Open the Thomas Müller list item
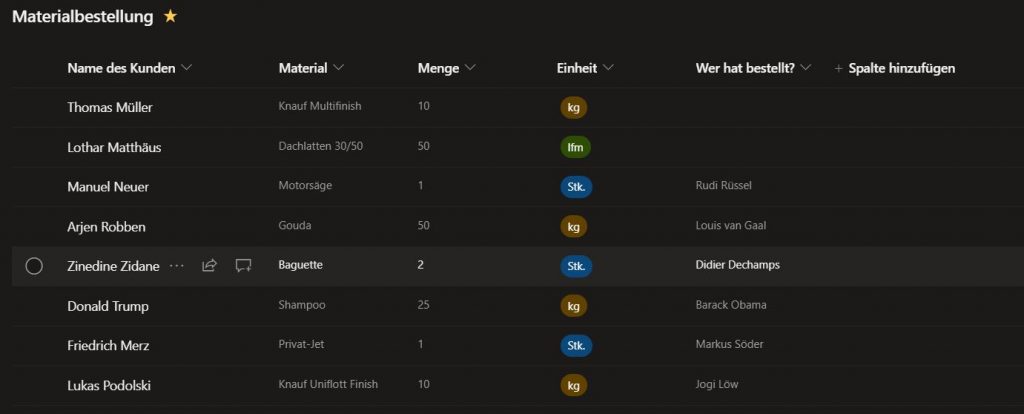1024x414 pixels. [110, 107]
